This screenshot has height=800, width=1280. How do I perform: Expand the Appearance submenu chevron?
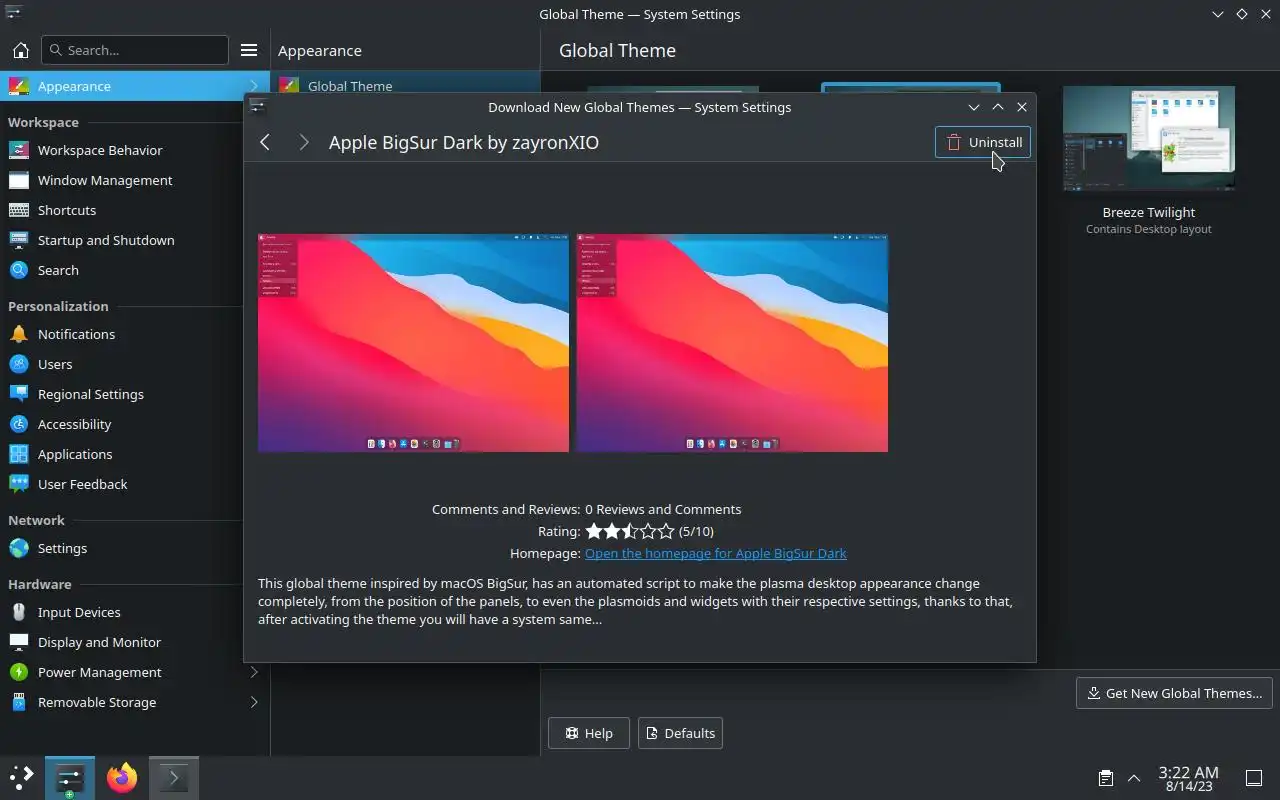(x=254, y=86)
